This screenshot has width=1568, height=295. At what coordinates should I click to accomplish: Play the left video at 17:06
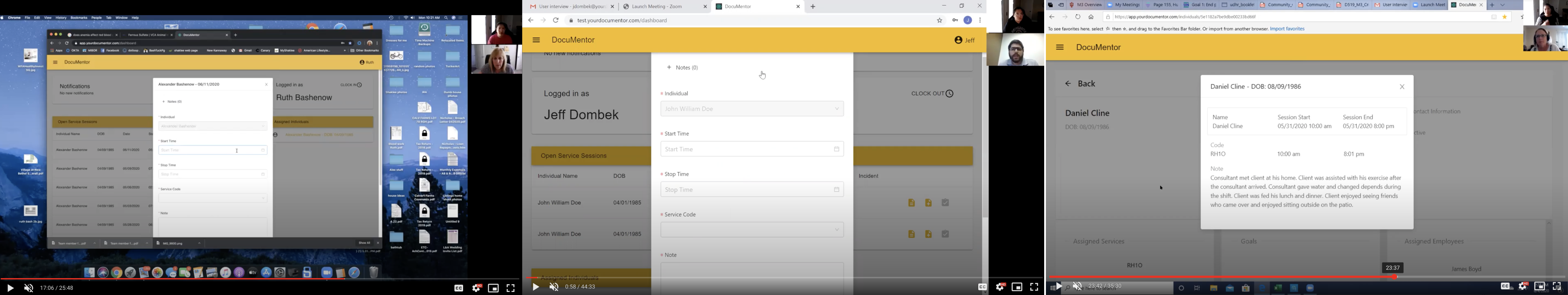[x=10, y=288]
